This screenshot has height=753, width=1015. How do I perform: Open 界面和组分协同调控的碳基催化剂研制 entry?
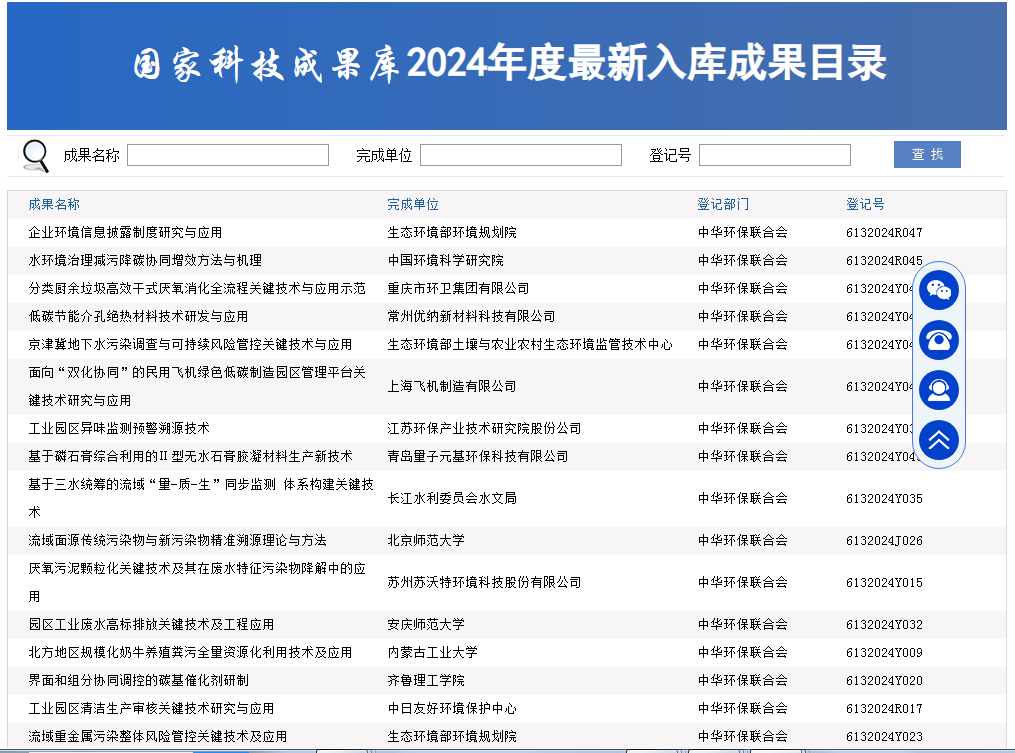click(x=138, y=680)
